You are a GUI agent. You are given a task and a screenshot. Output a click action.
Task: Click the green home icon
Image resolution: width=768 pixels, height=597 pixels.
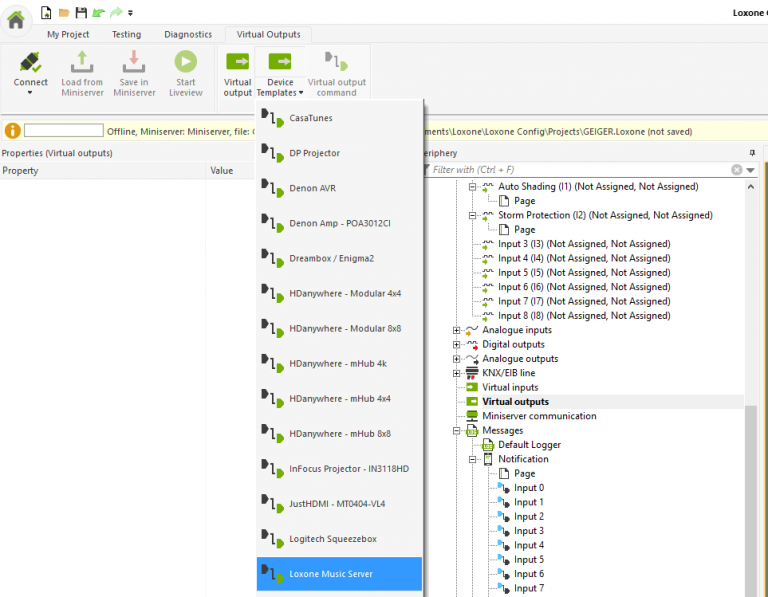pos(16,20)
